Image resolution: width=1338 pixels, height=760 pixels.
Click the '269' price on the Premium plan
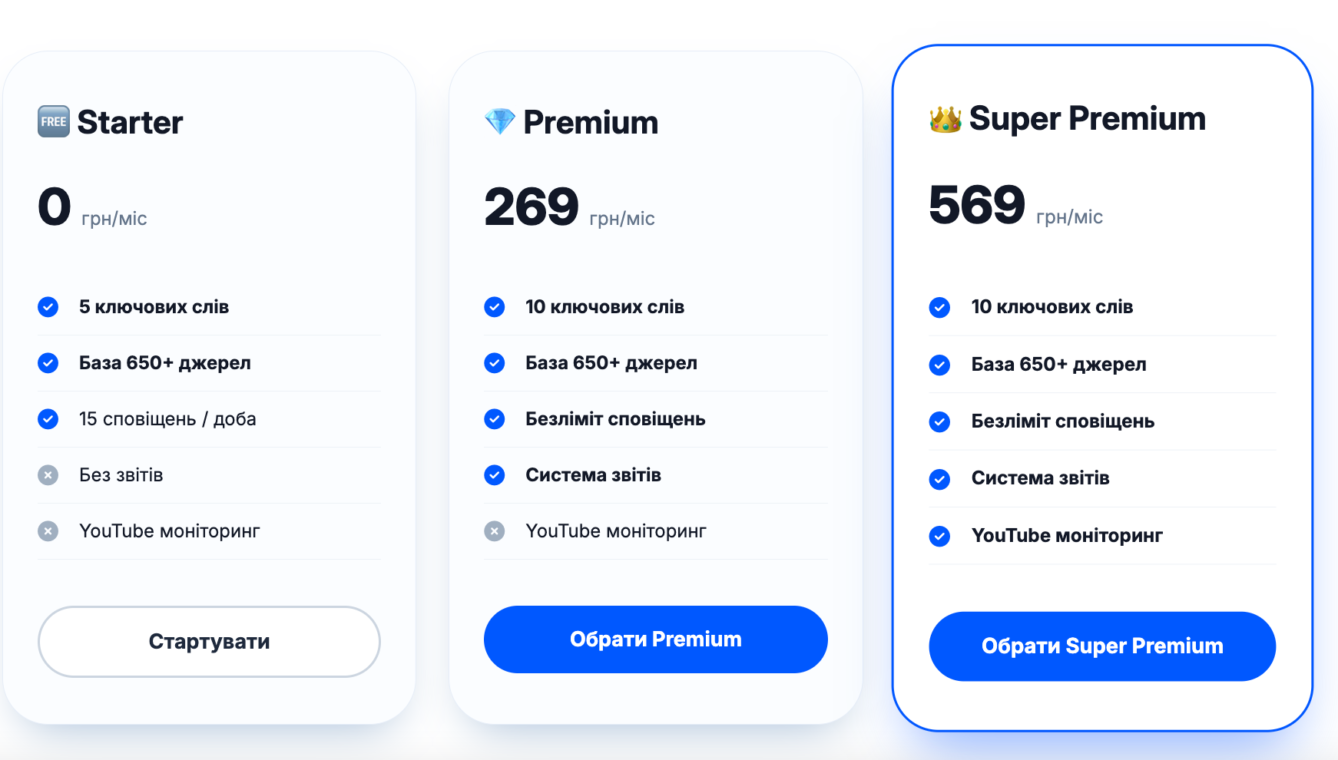[x=531, y=207]
